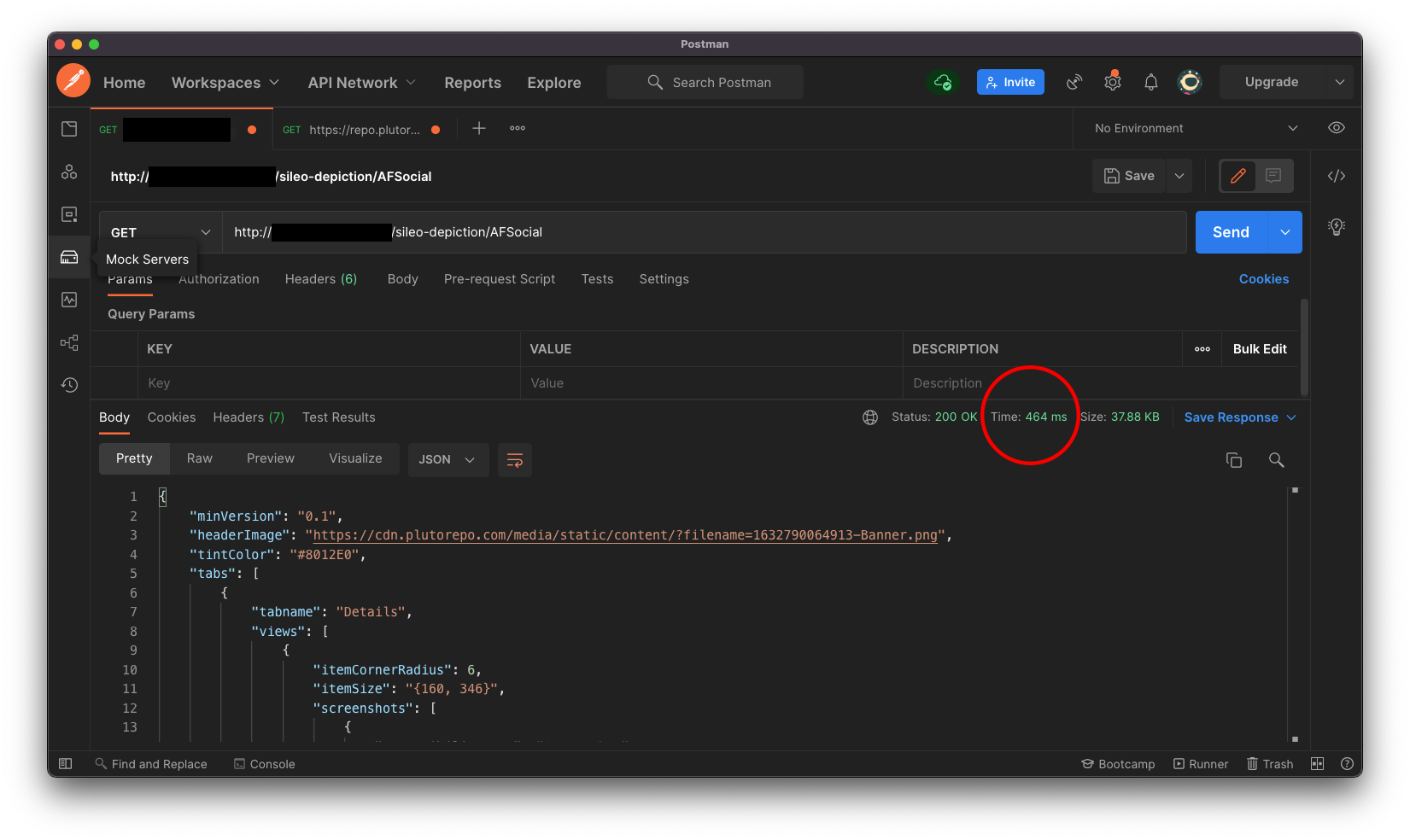Click the network globe icon

tap(870, 417)
